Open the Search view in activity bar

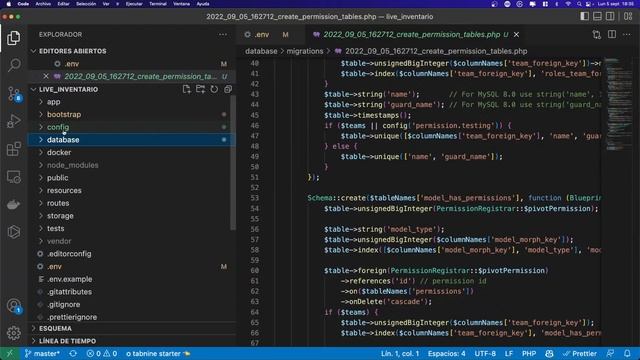[x=14, y=65]
